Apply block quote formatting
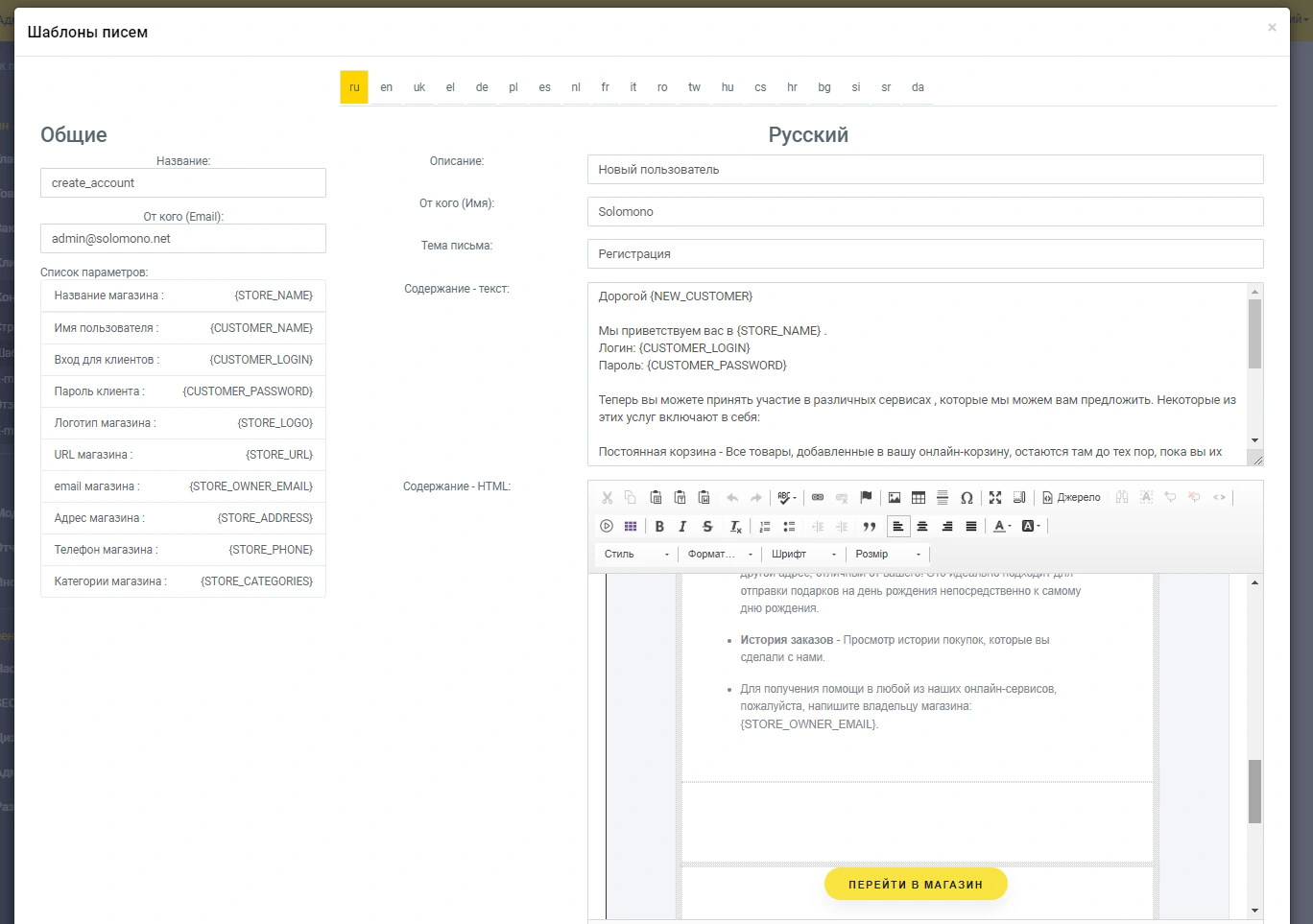 coord(870,526)
